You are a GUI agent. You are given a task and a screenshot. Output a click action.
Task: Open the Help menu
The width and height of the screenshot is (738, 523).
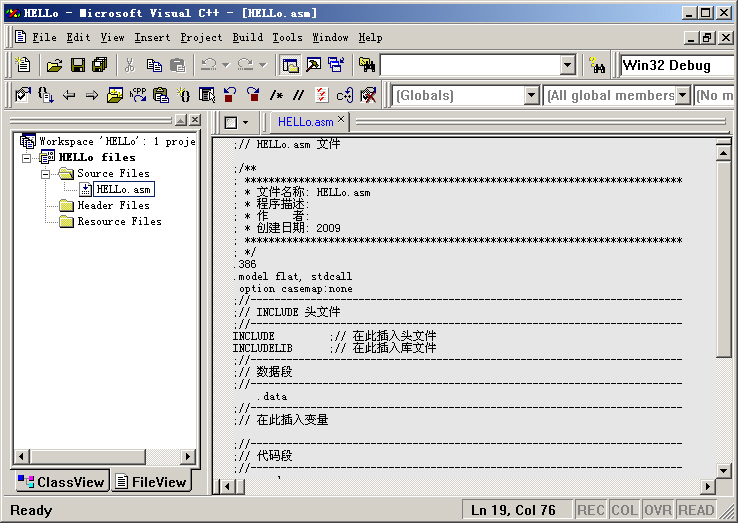pos(370,37)
